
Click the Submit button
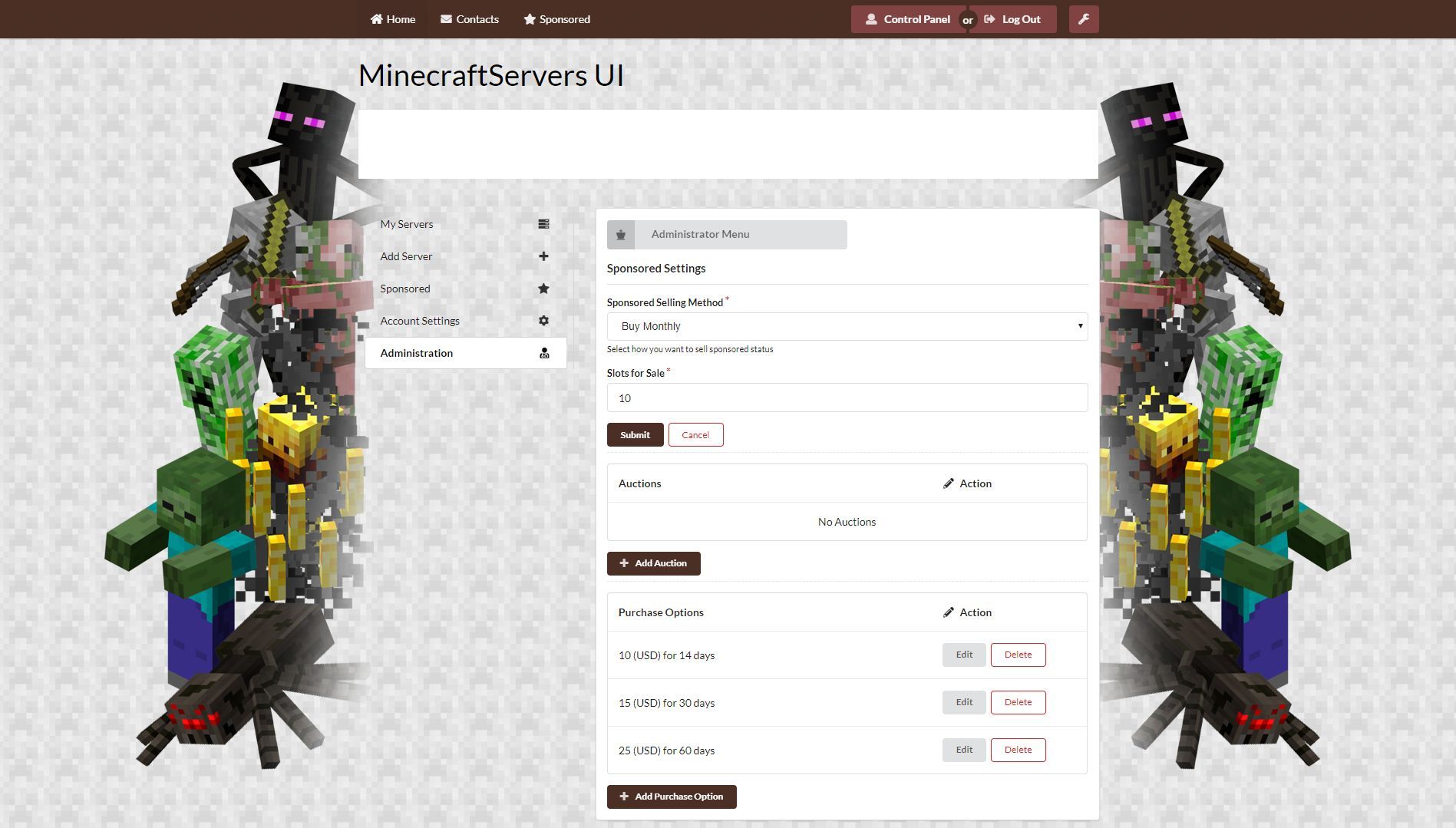636,435
